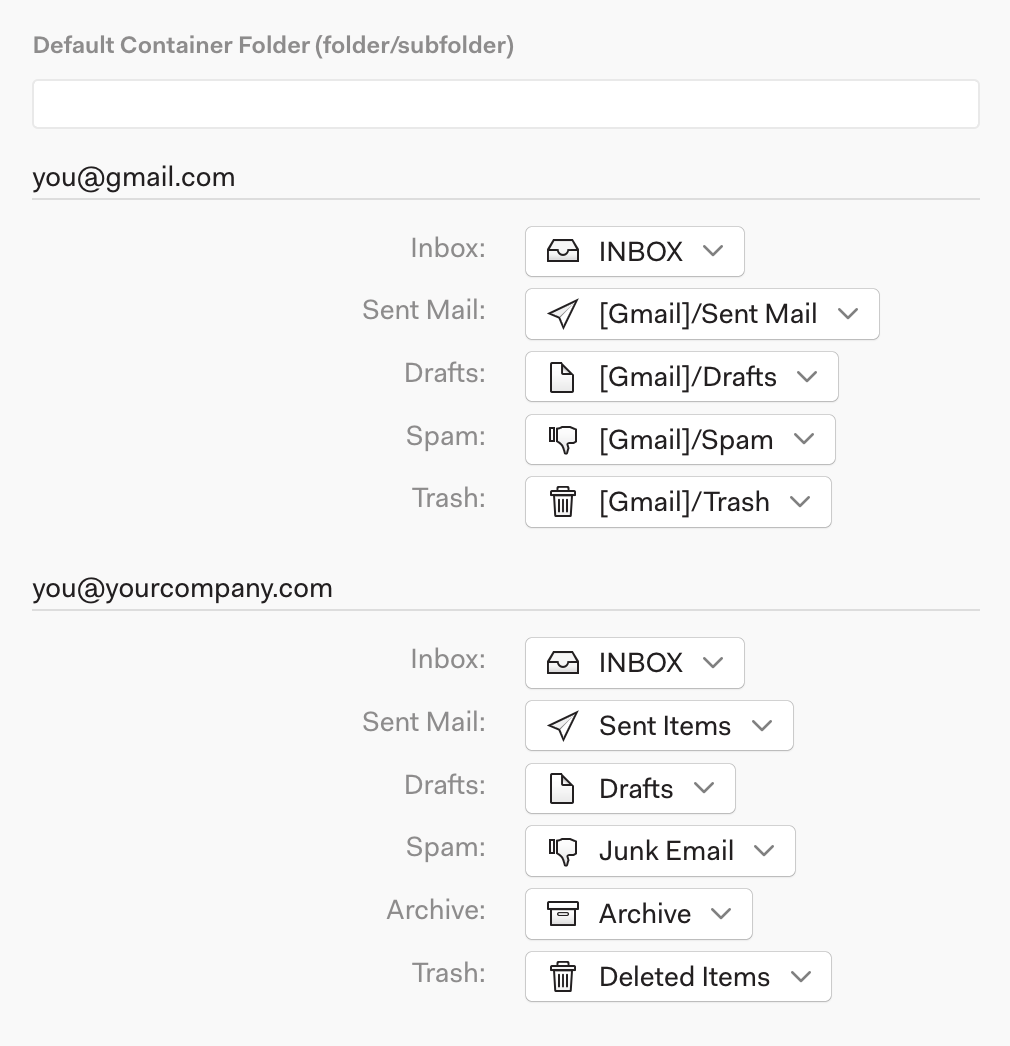Click the paper plane icon beside Sent Items
The image size is (1010, 1046).
(562, 726)
